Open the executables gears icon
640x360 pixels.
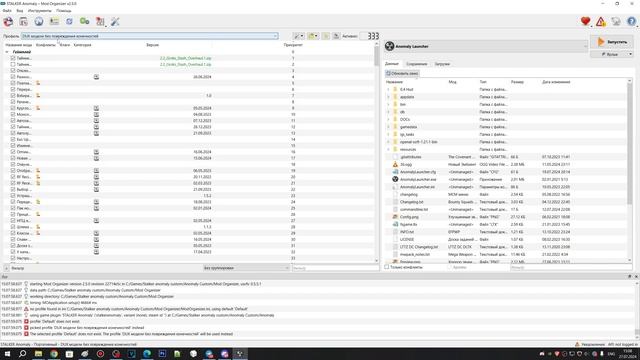tap(84, 22)
